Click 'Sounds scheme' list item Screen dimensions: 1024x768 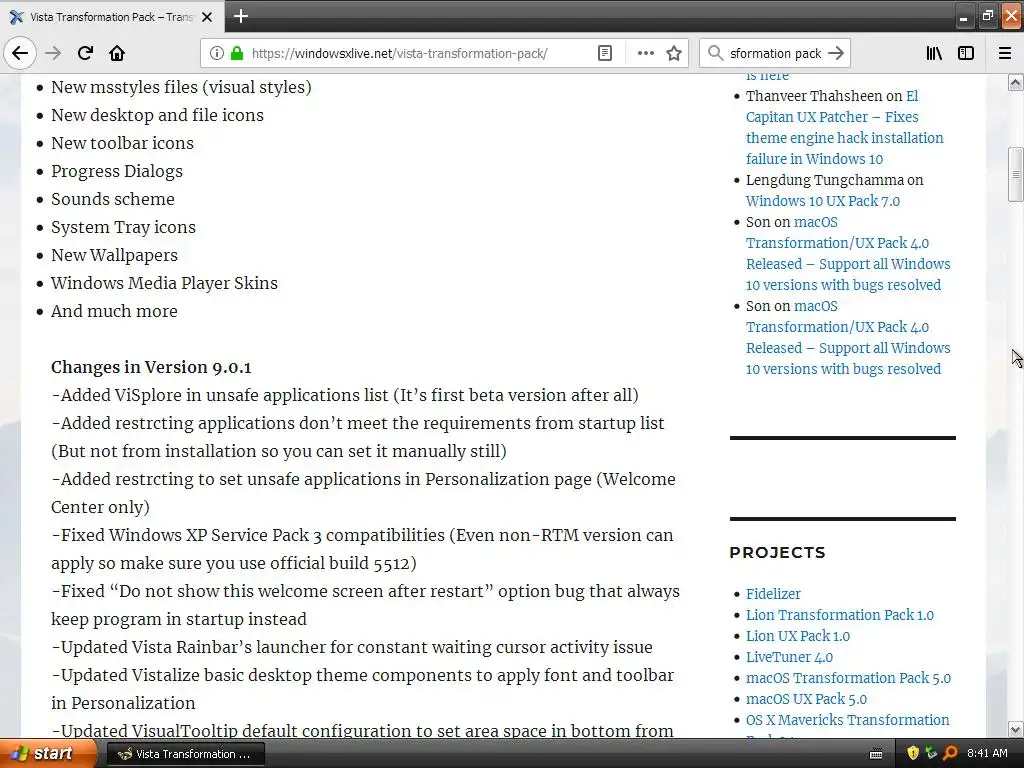pyautogui.click(x=112, y=199)
